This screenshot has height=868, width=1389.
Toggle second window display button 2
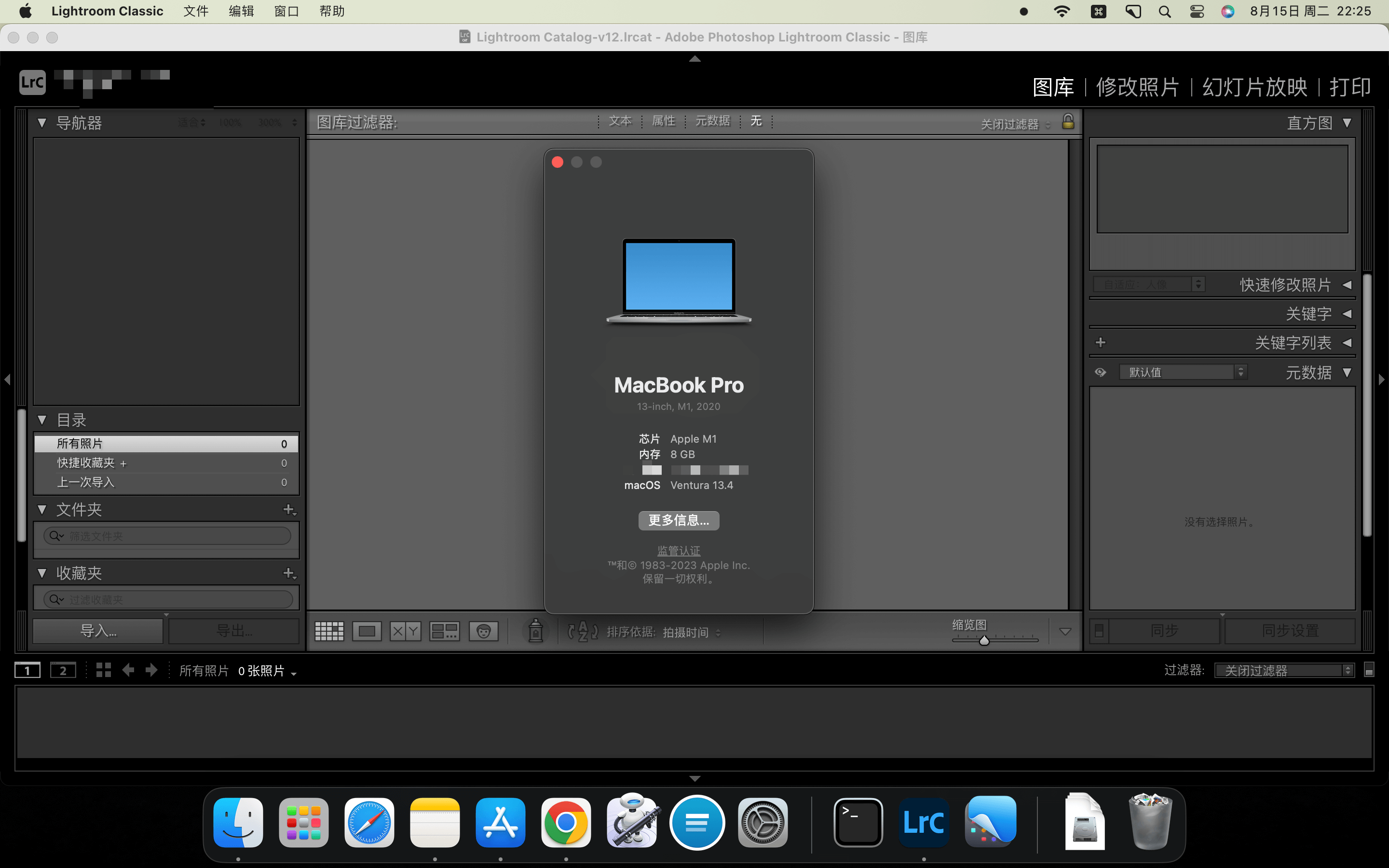(x=63, y=670)
